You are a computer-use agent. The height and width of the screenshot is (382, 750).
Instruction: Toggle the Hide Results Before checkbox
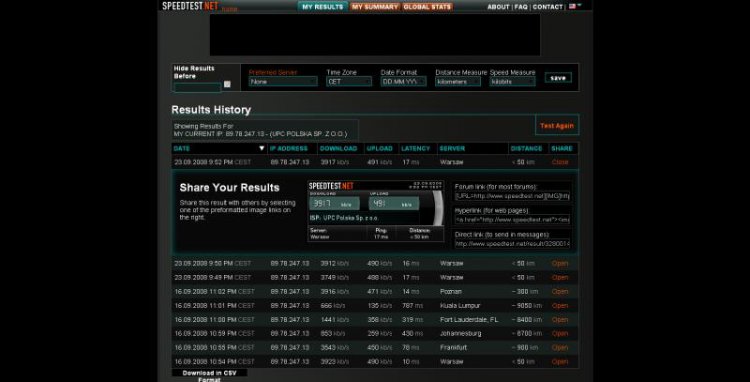pyautogui.click(x=227, y=84)
